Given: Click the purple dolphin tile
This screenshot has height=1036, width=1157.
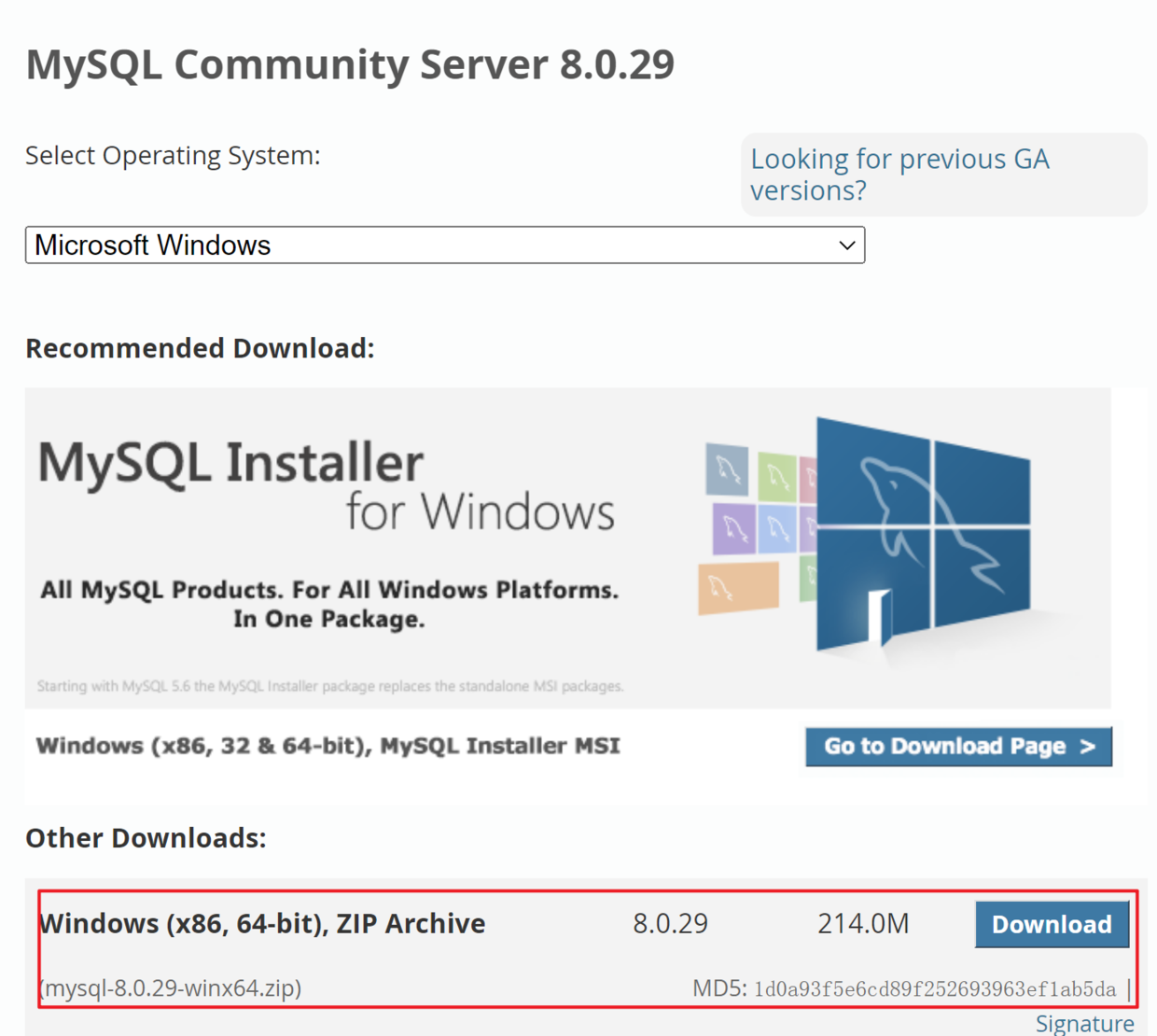Looking at the screenshot, I should pos(733,529).
